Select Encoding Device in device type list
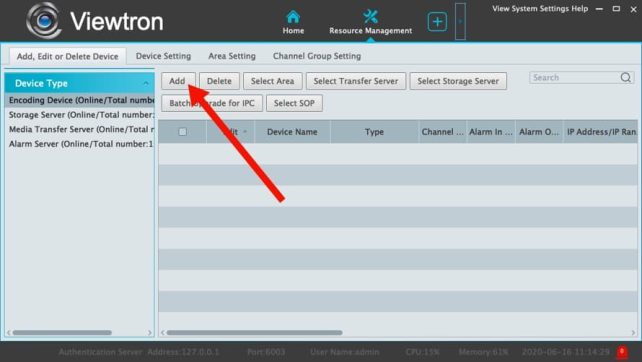 click(80, 100)
